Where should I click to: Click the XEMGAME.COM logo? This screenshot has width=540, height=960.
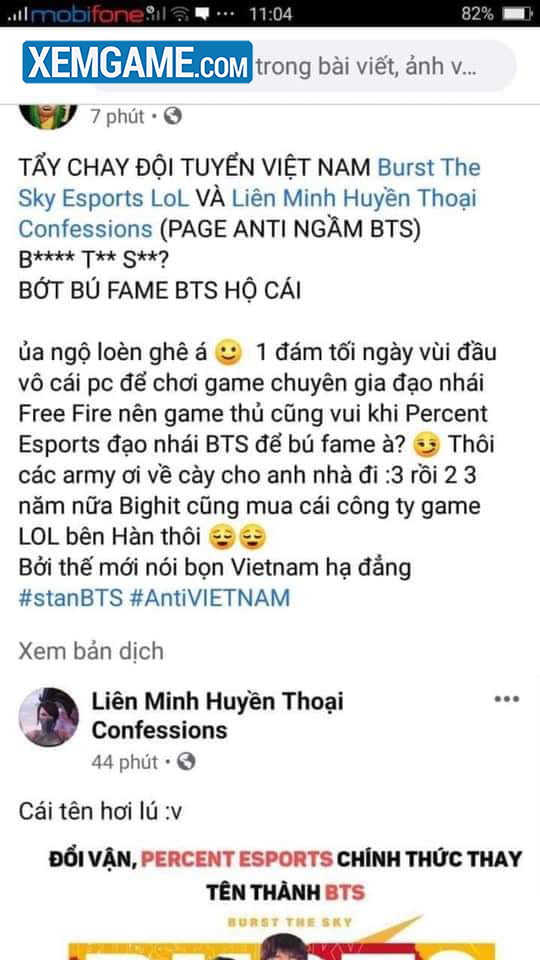pyautogui.click(x=137, y=62)
